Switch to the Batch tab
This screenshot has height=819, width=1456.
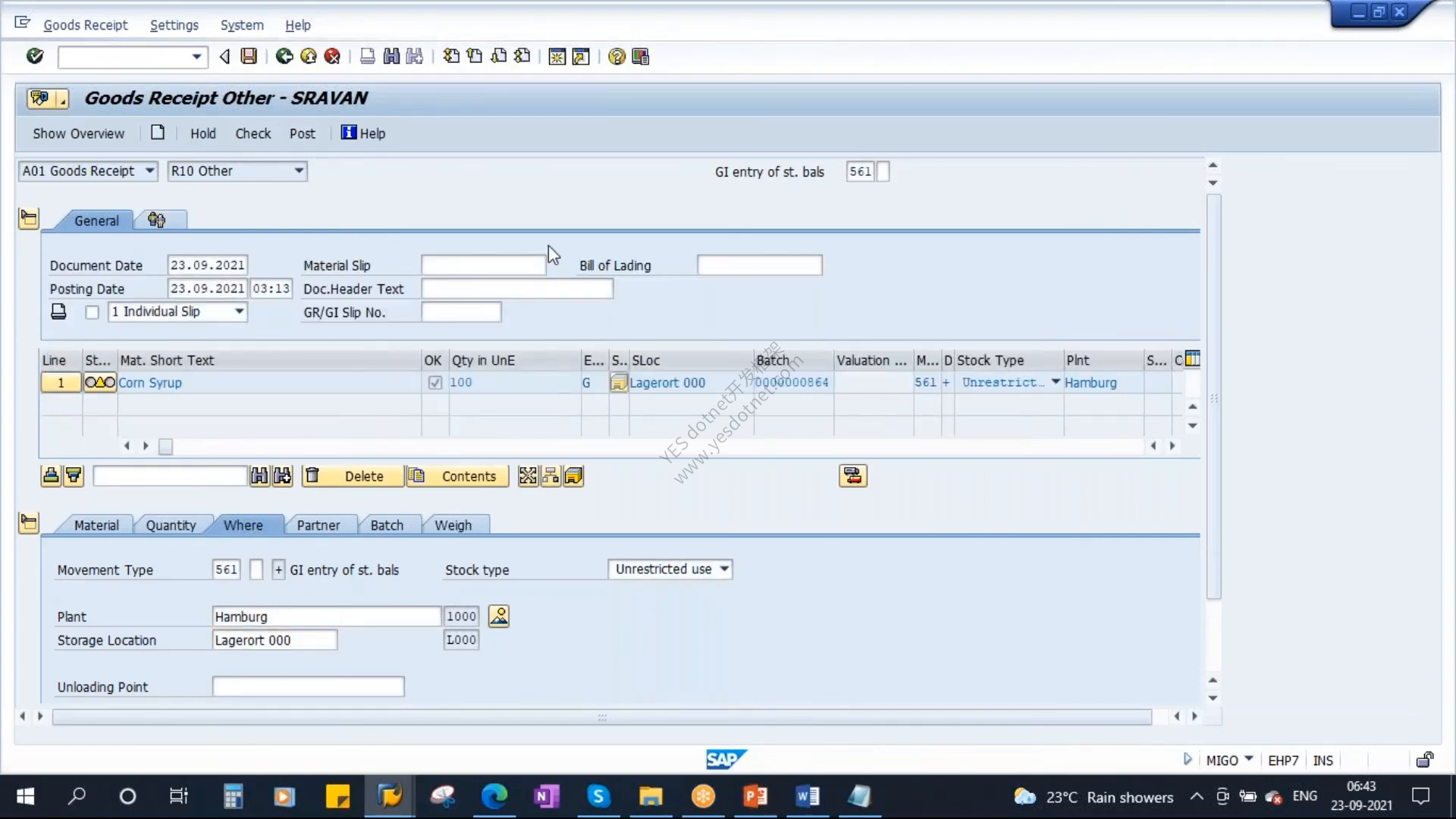click(x=387, y=525)
